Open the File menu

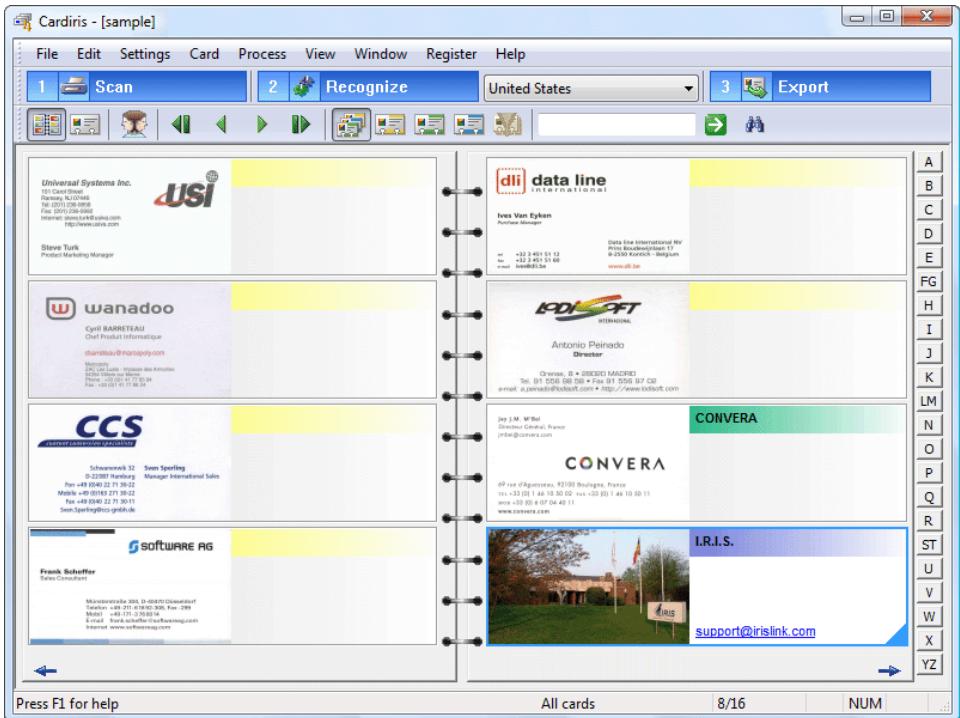[x=47, y=54]
